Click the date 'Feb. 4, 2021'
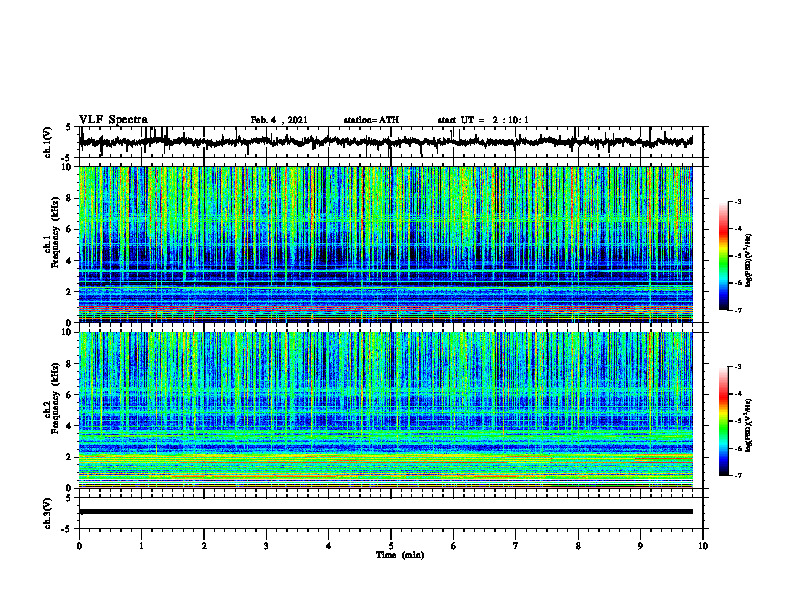Image resolution: width=792 pixels, height=612 pixels. point(279,120)
